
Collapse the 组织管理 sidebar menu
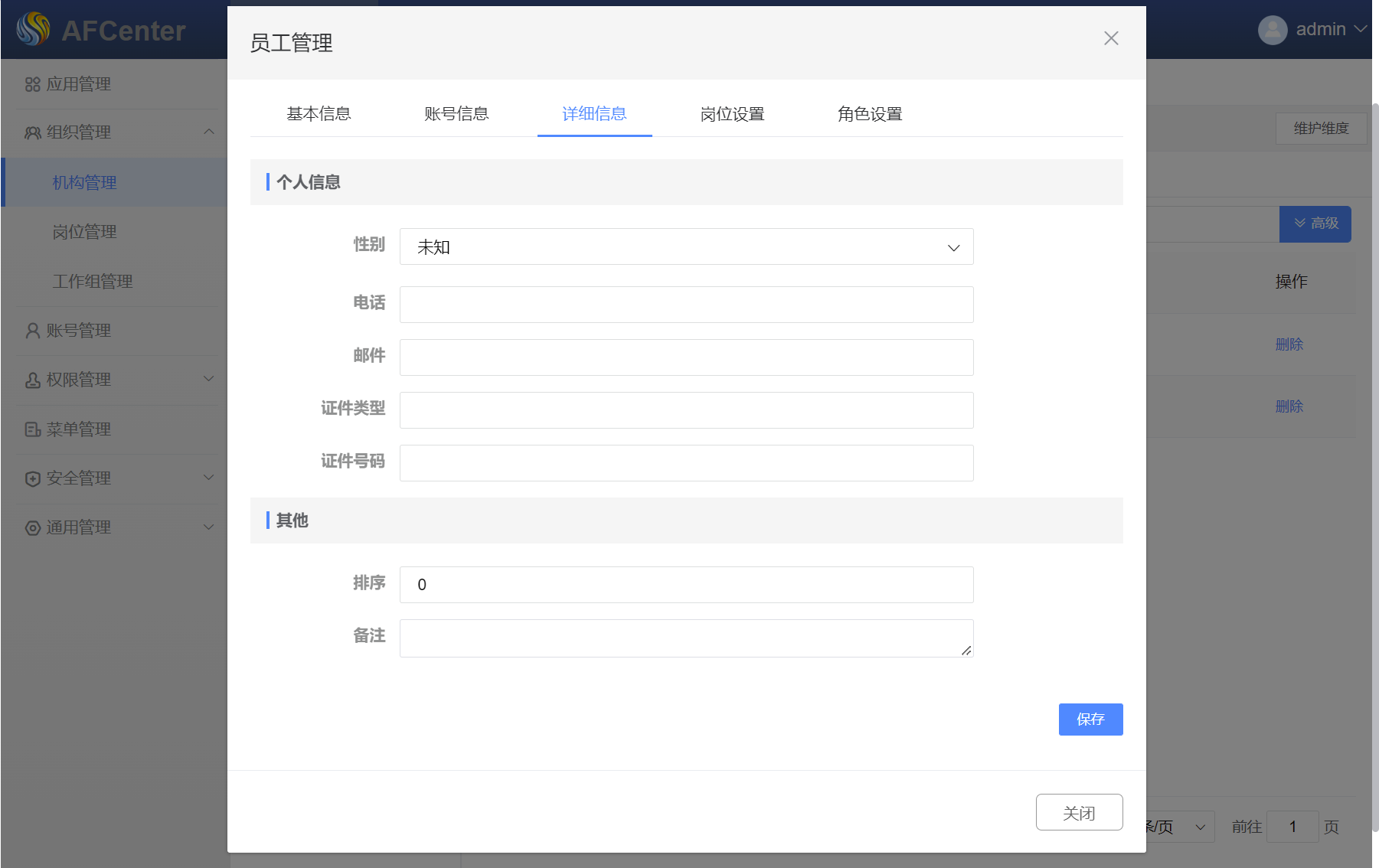tap(208, 132)
